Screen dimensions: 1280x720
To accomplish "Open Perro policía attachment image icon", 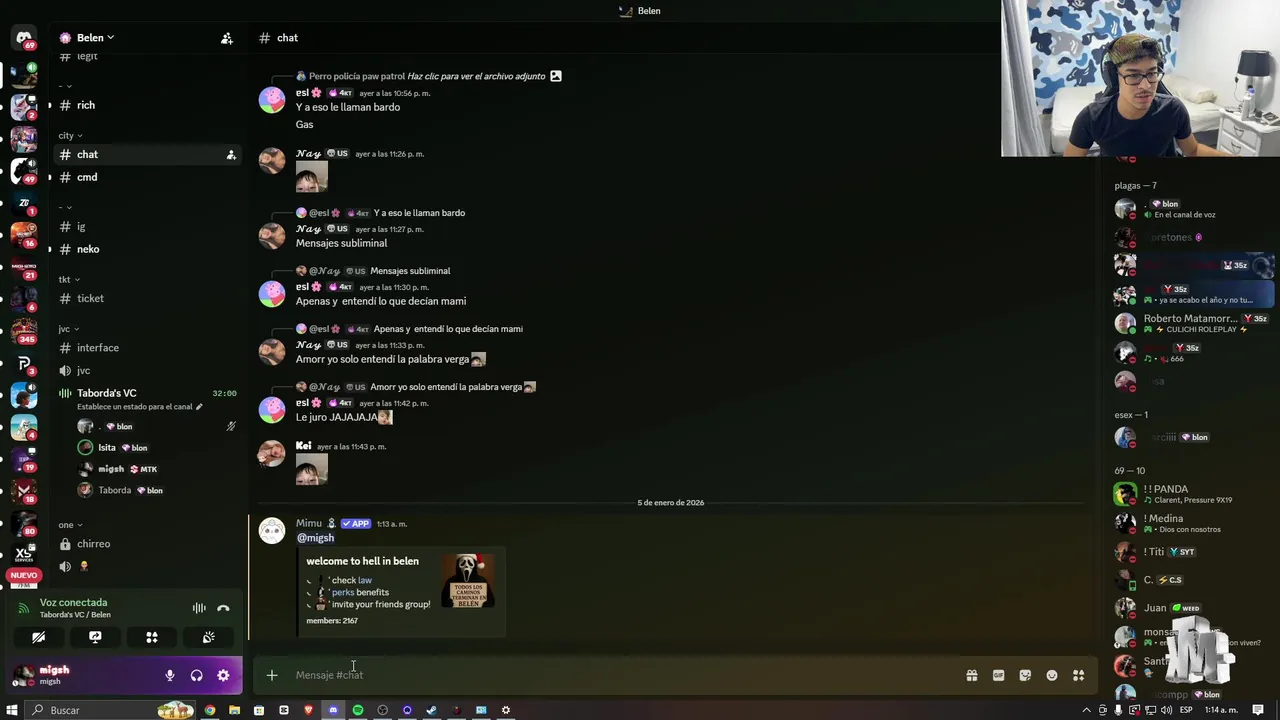I will 556,76.
